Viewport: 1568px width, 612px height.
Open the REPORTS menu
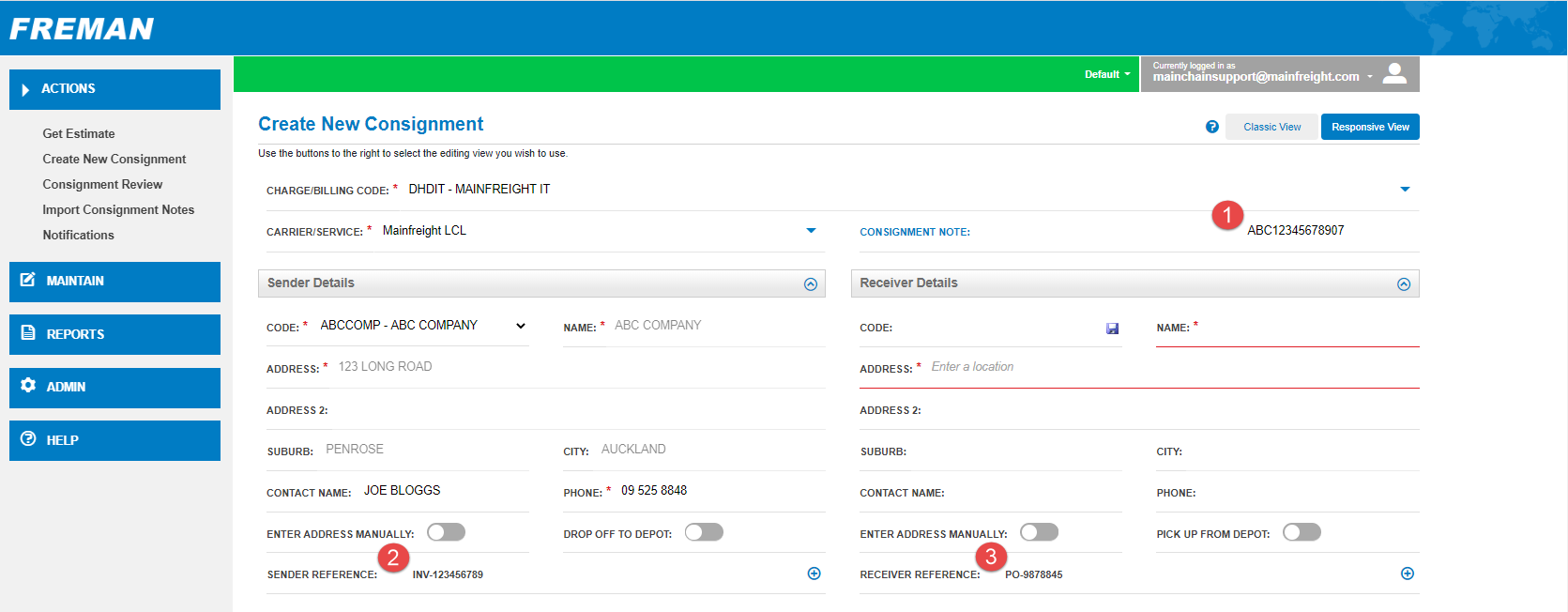coord(114,334)
